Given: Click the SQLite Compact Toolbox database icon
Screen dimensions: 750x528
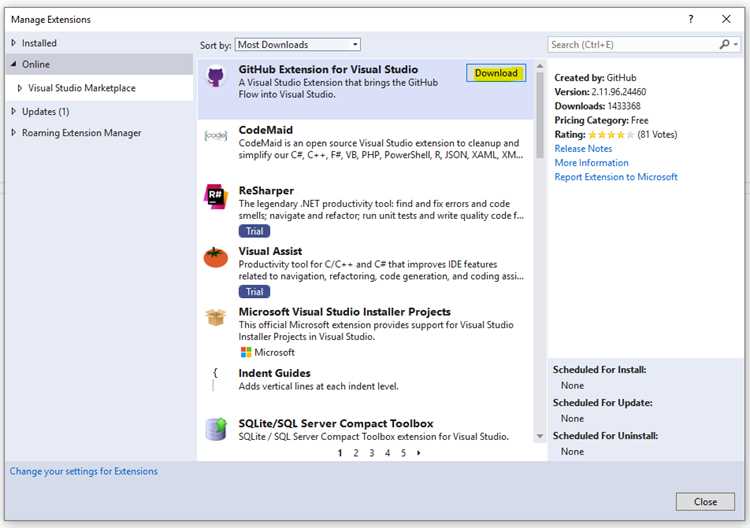Looking at the screenshot, I should point(216,429).
